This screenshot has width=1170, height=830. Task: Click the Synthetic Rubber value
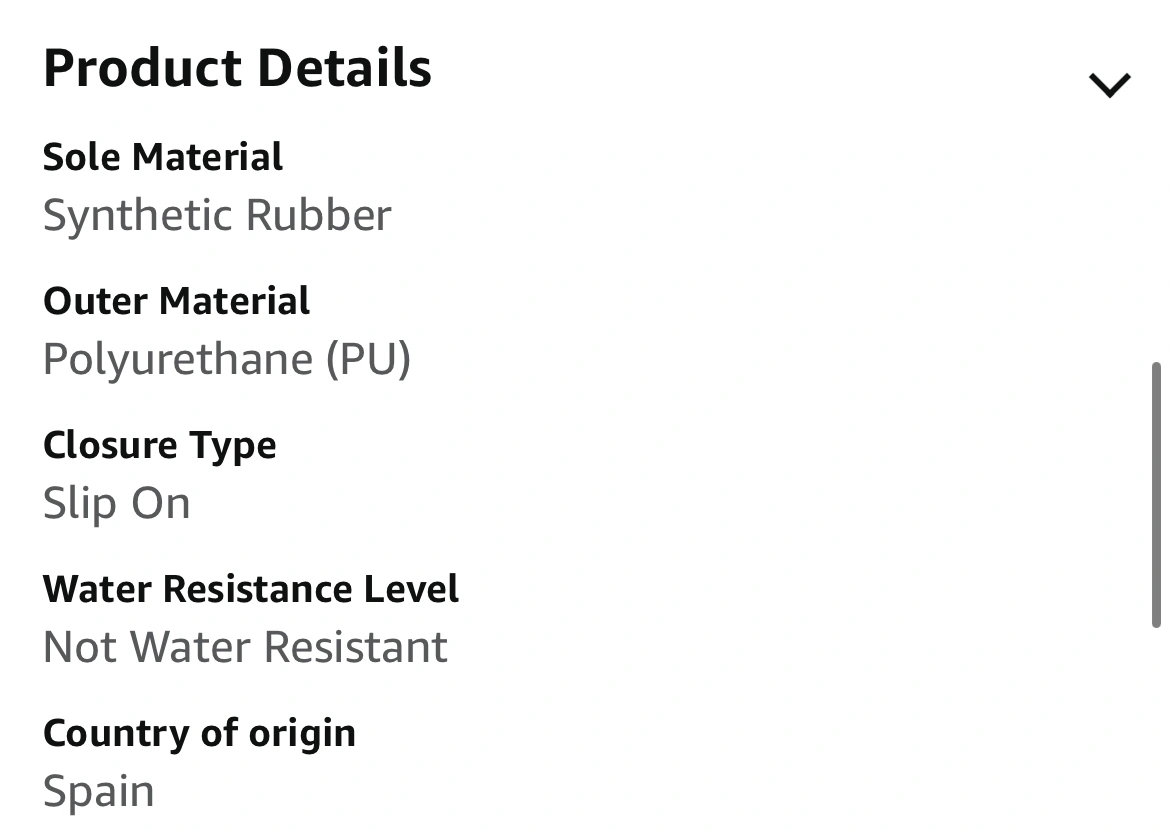pyautogui.click(x=217, y=216)
